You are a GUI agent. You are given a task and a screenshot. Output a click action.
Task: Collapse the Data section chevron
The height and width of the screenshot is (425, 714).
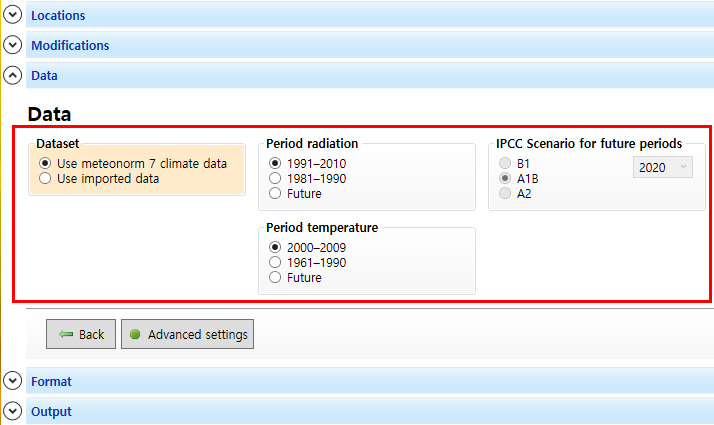(12, 75)
